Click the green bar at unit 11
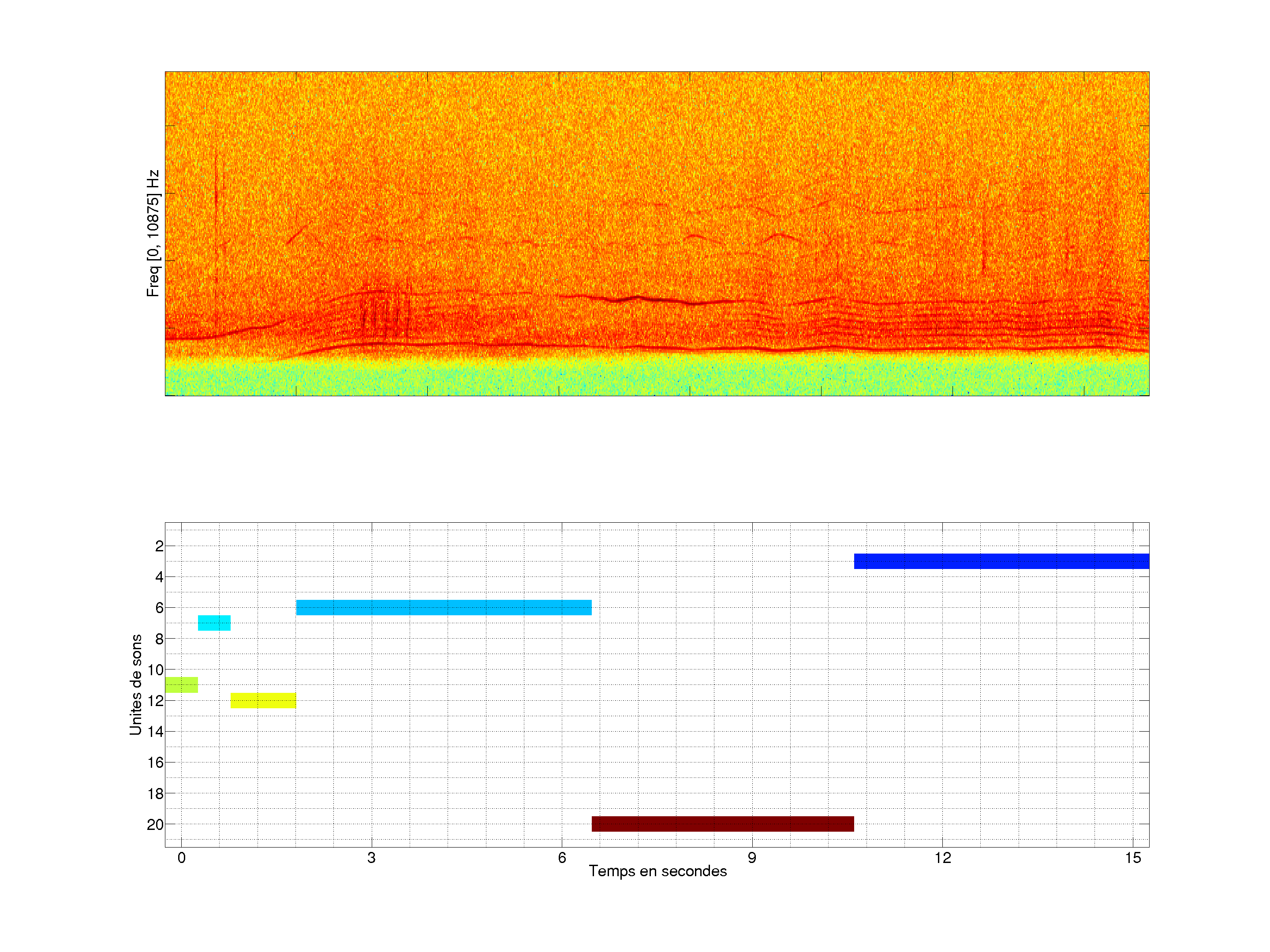Image resolution: width=1270 pixels, height=952 pixels. coord(181,684)
